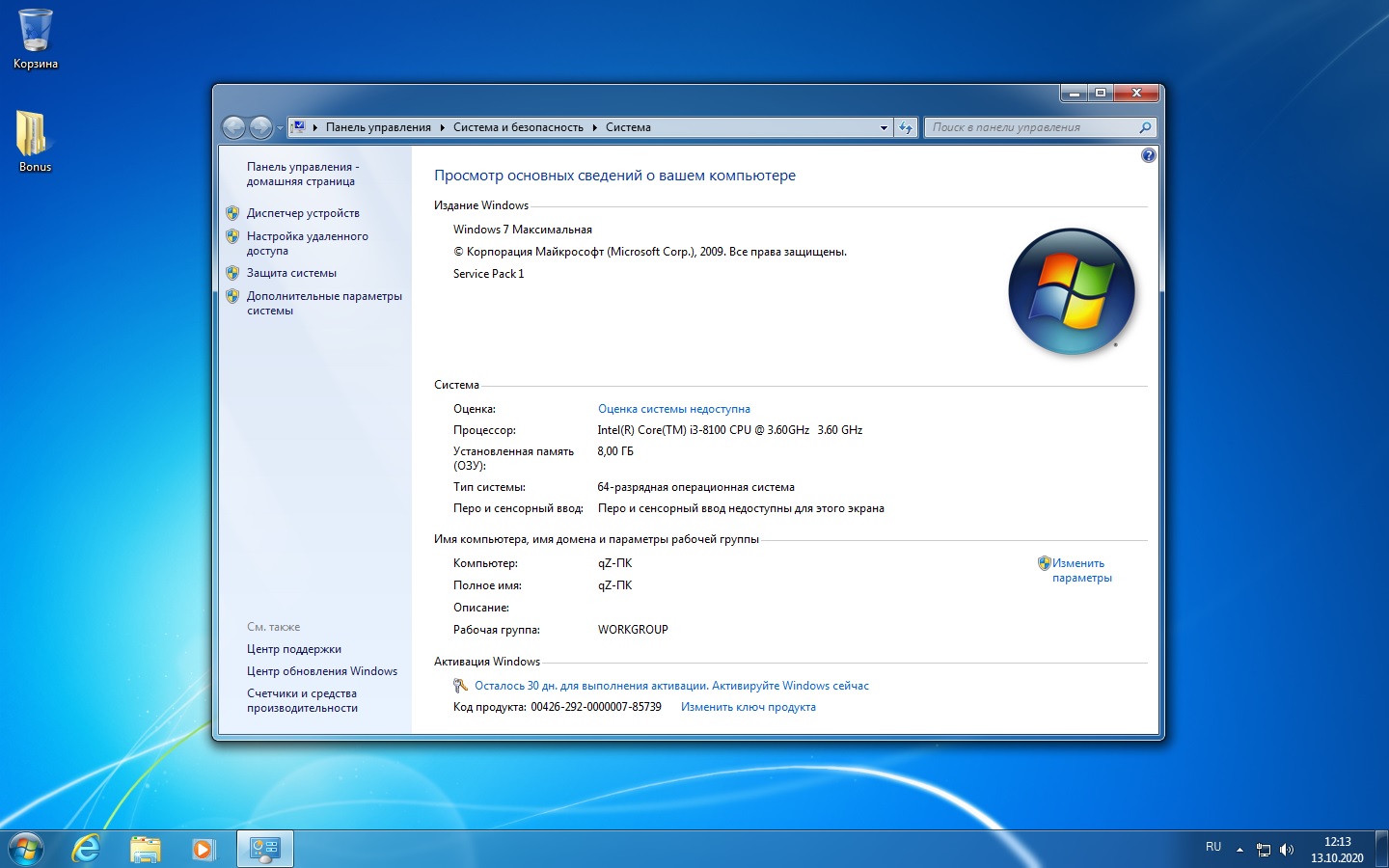Click the activation link Осталось 30 дн.
Screen dimensions: 1389x868
coord(671,686)
